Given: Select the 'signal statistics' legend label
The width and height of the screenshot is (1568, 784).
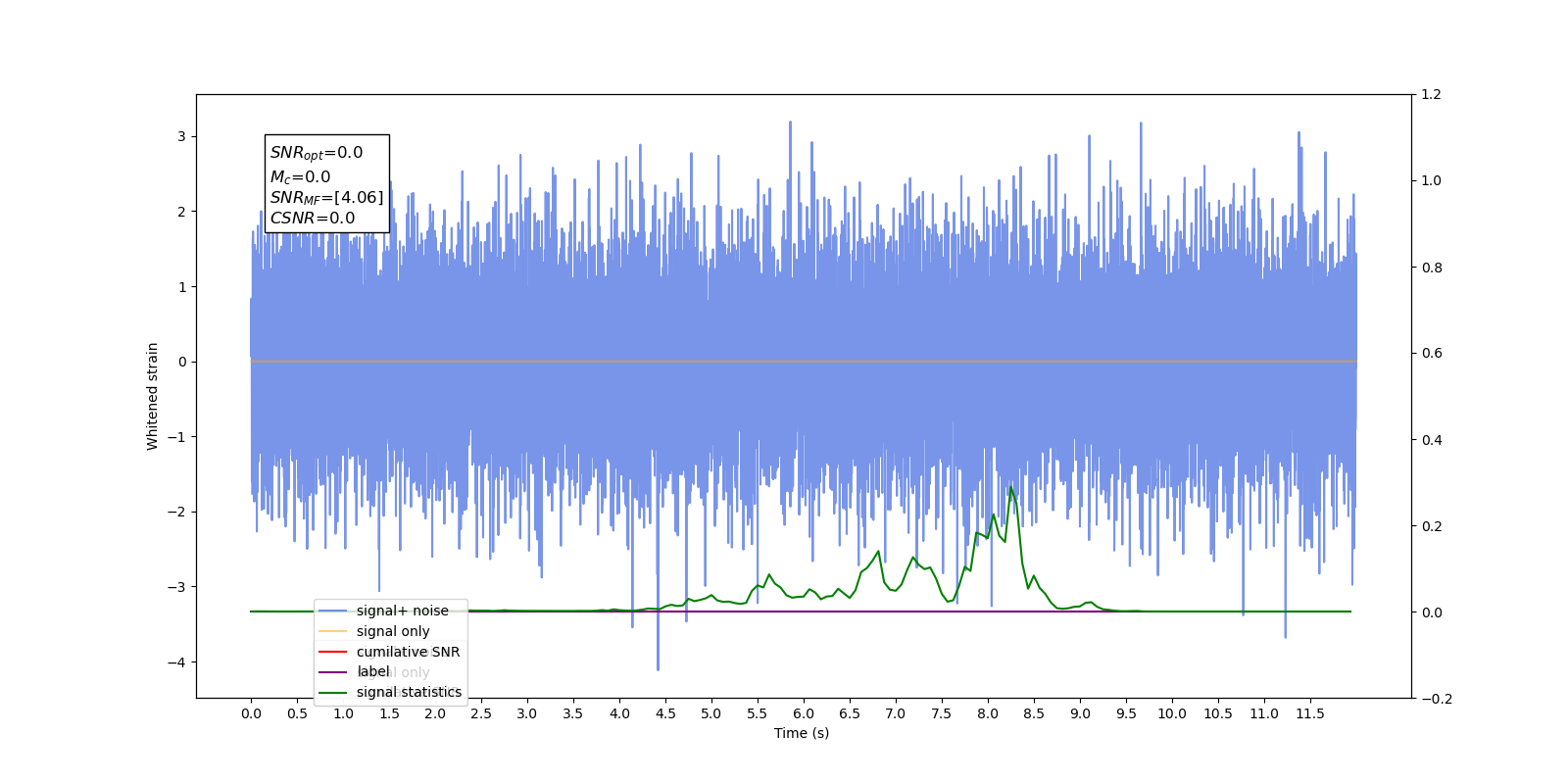Looking at the screenshot, I should tap(409, 692).
